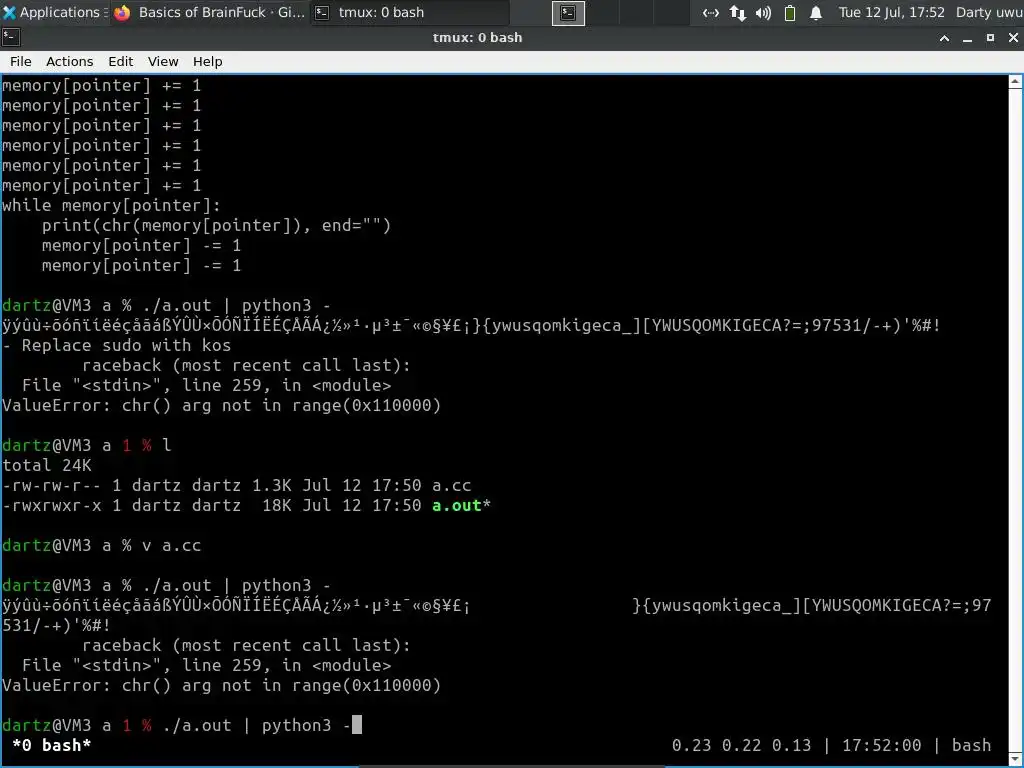
Task: Click the a.out* filename in the listing
Action: coord(461,505)
